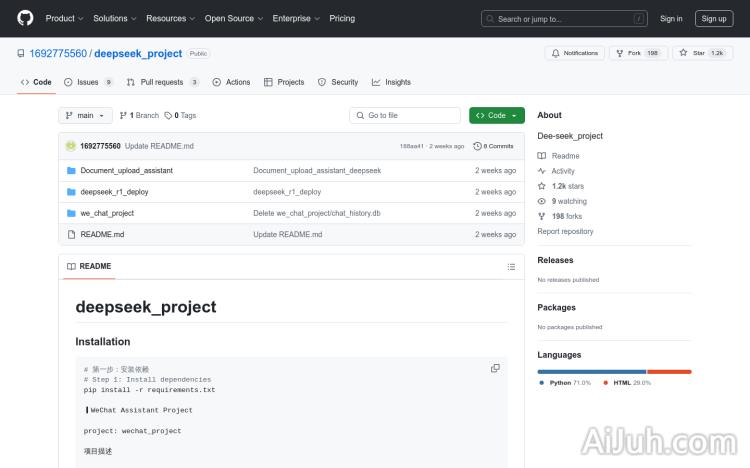Open the Delete we_chat_project/chat_history.db commit message

point(317,213)
